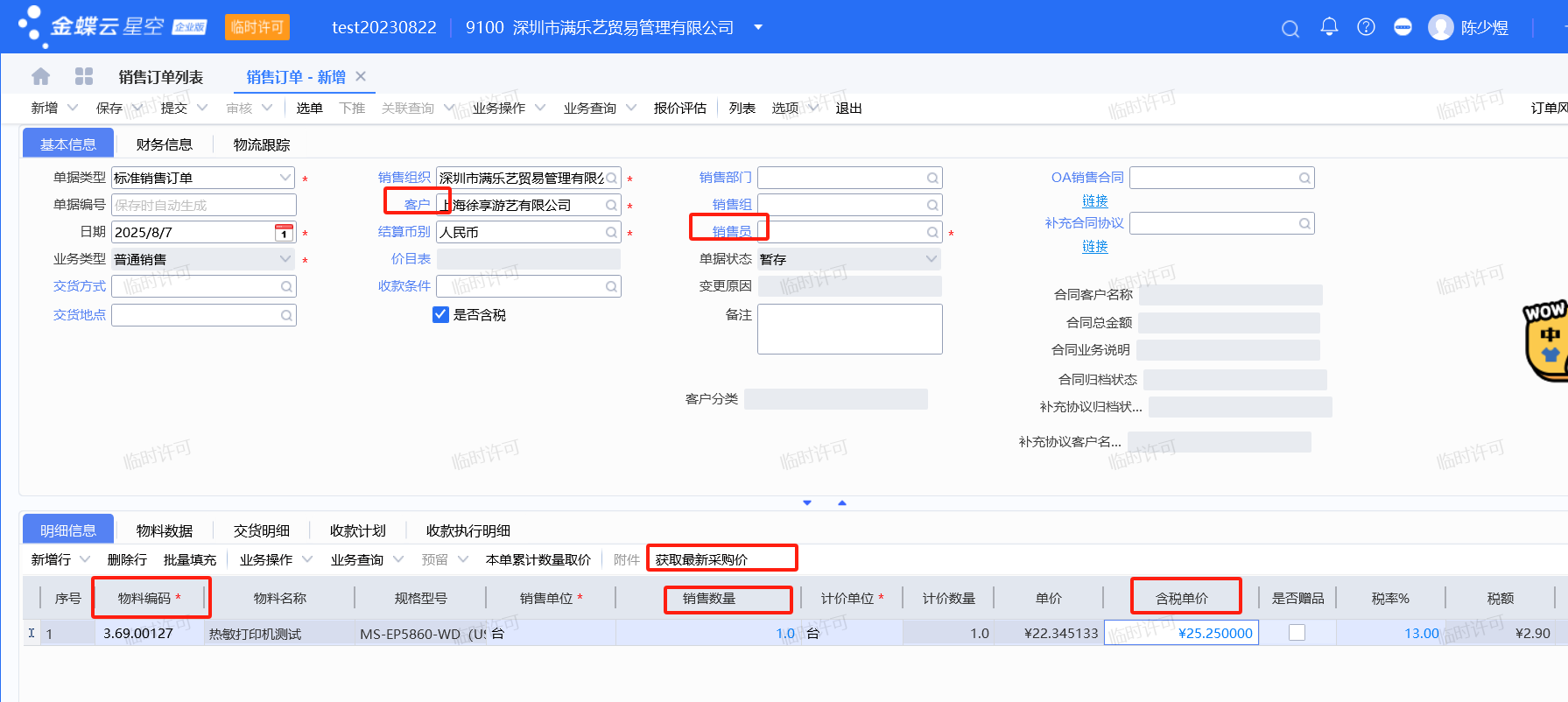Collapse header panel with up arrow
This screenshot has width=1568, height=702.
[x=842, y=503]
